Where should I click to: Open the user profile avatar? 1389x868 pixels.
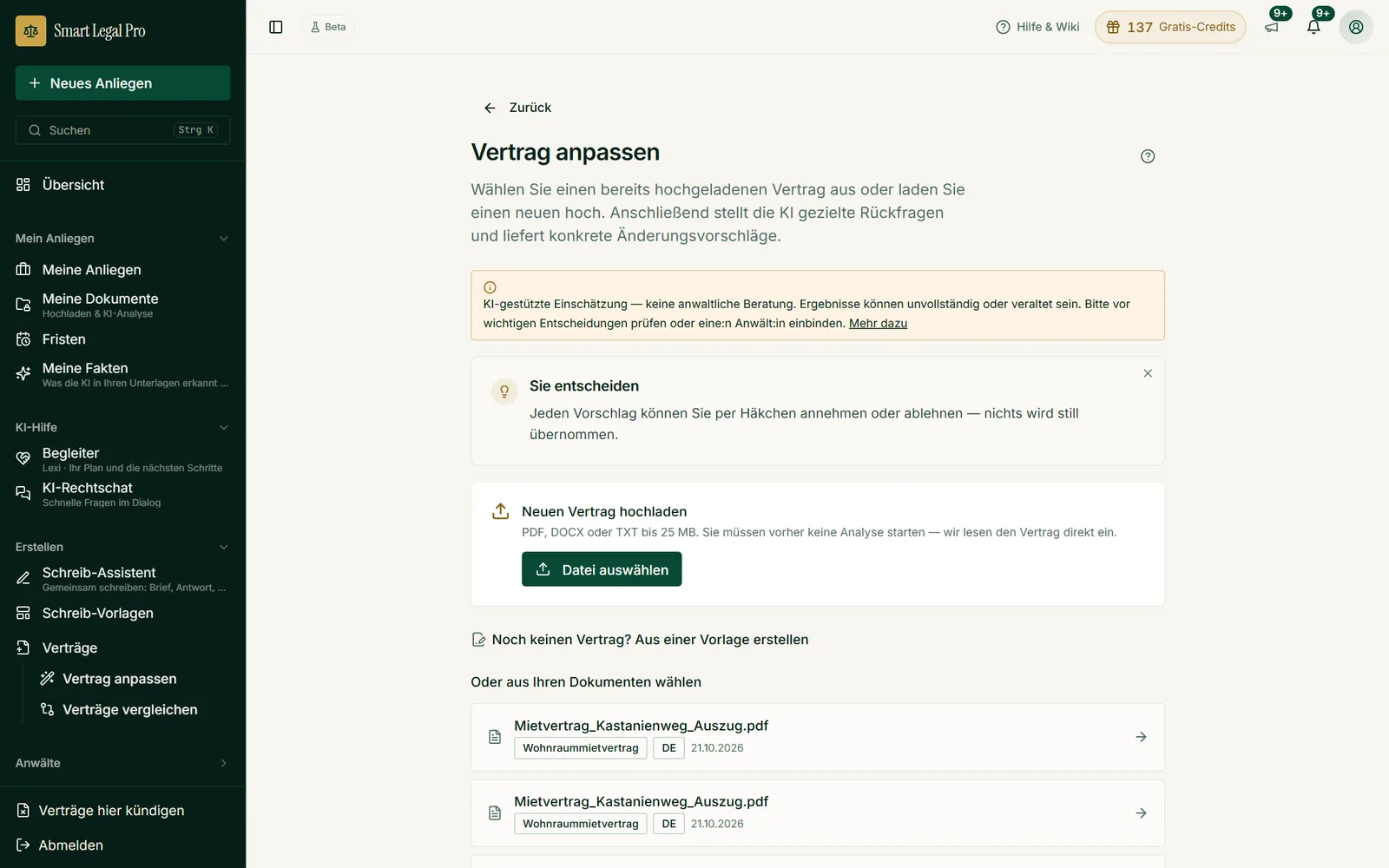pos(1356,27)
